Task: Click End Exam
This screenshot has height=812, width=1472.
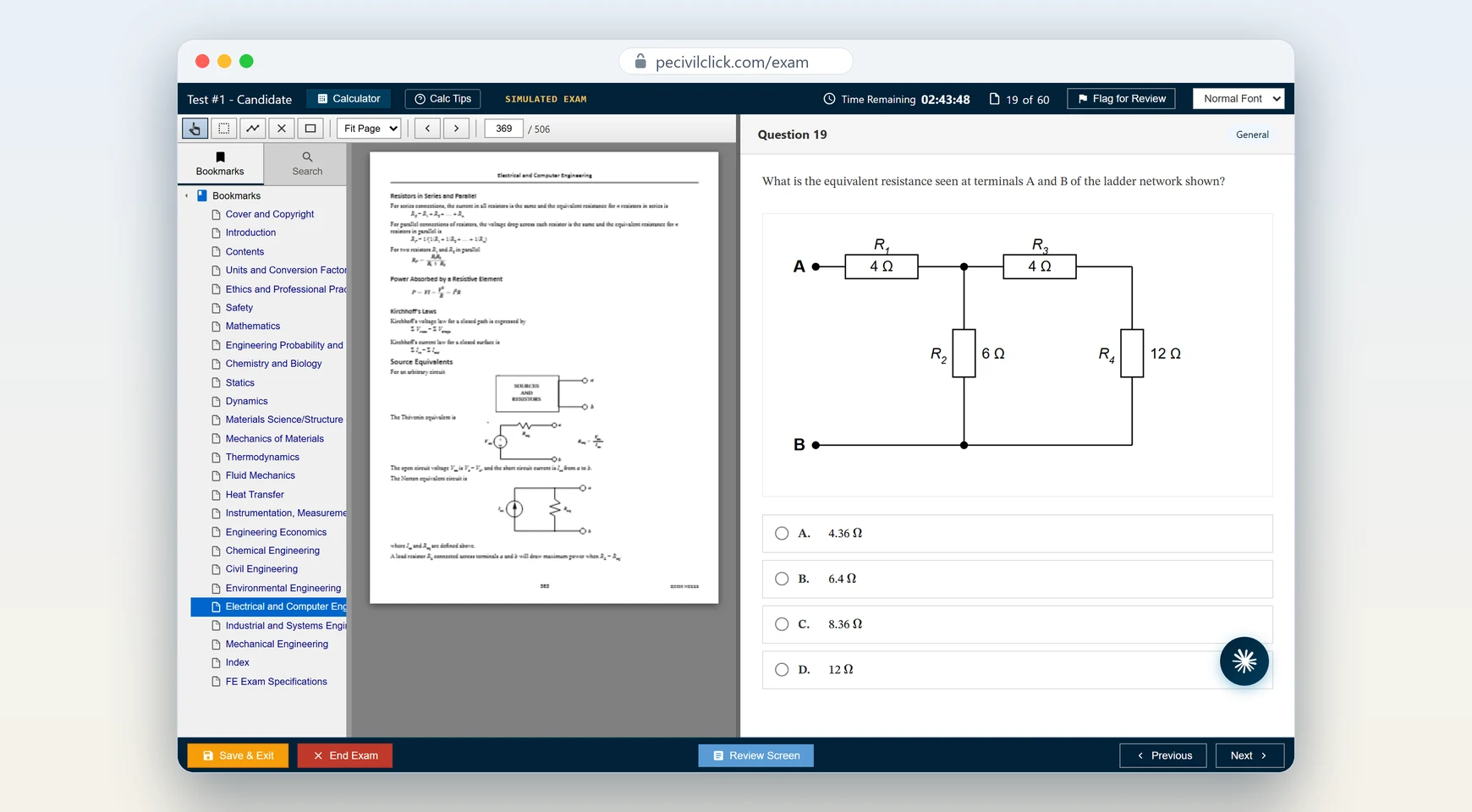Action: (345, 755)
